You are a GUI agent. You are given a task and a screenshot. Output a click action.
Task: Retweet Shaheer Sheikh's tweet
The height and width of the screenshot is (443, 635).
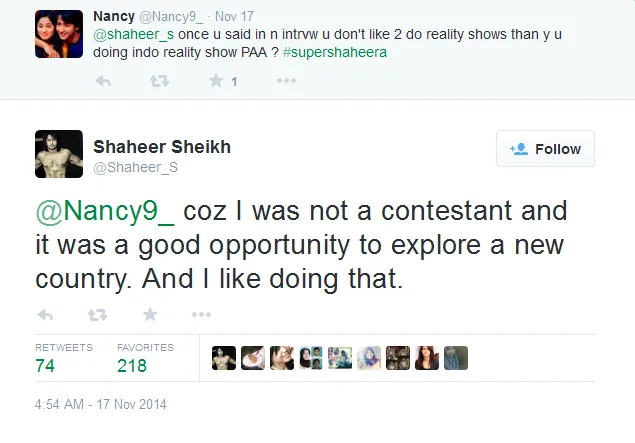pos(97,314)
